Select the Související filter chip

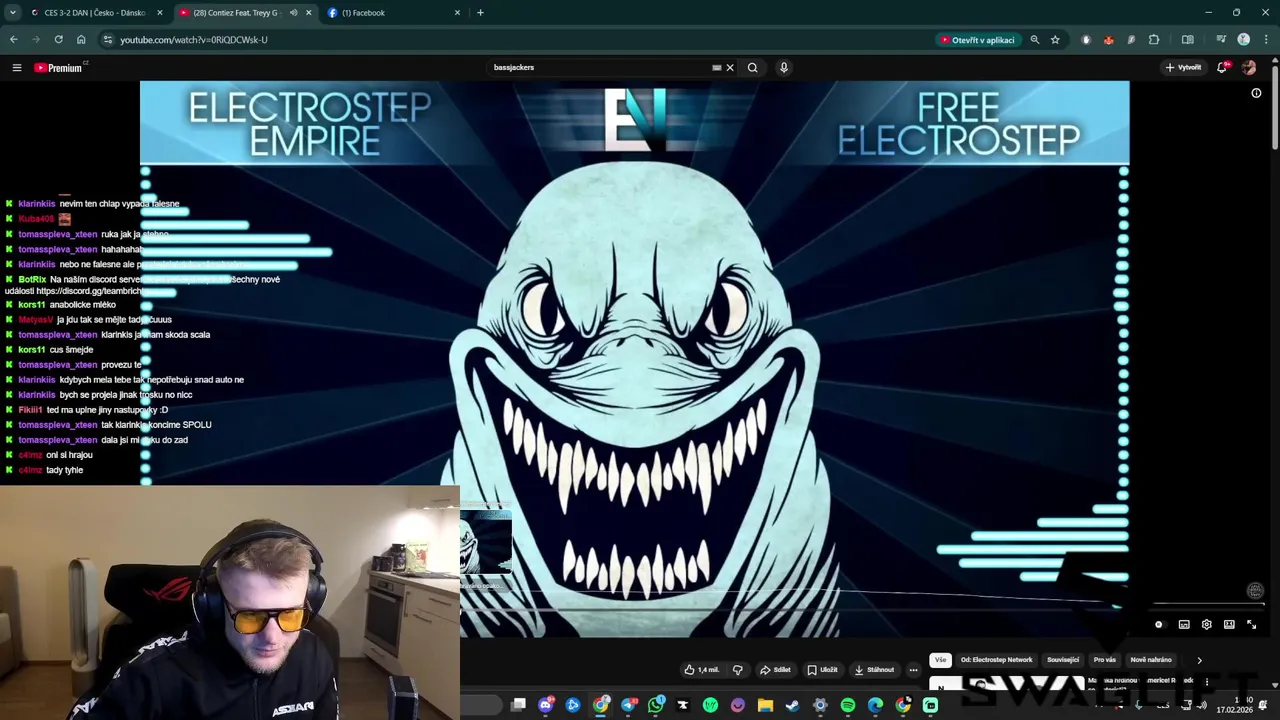pos(1063,660)
